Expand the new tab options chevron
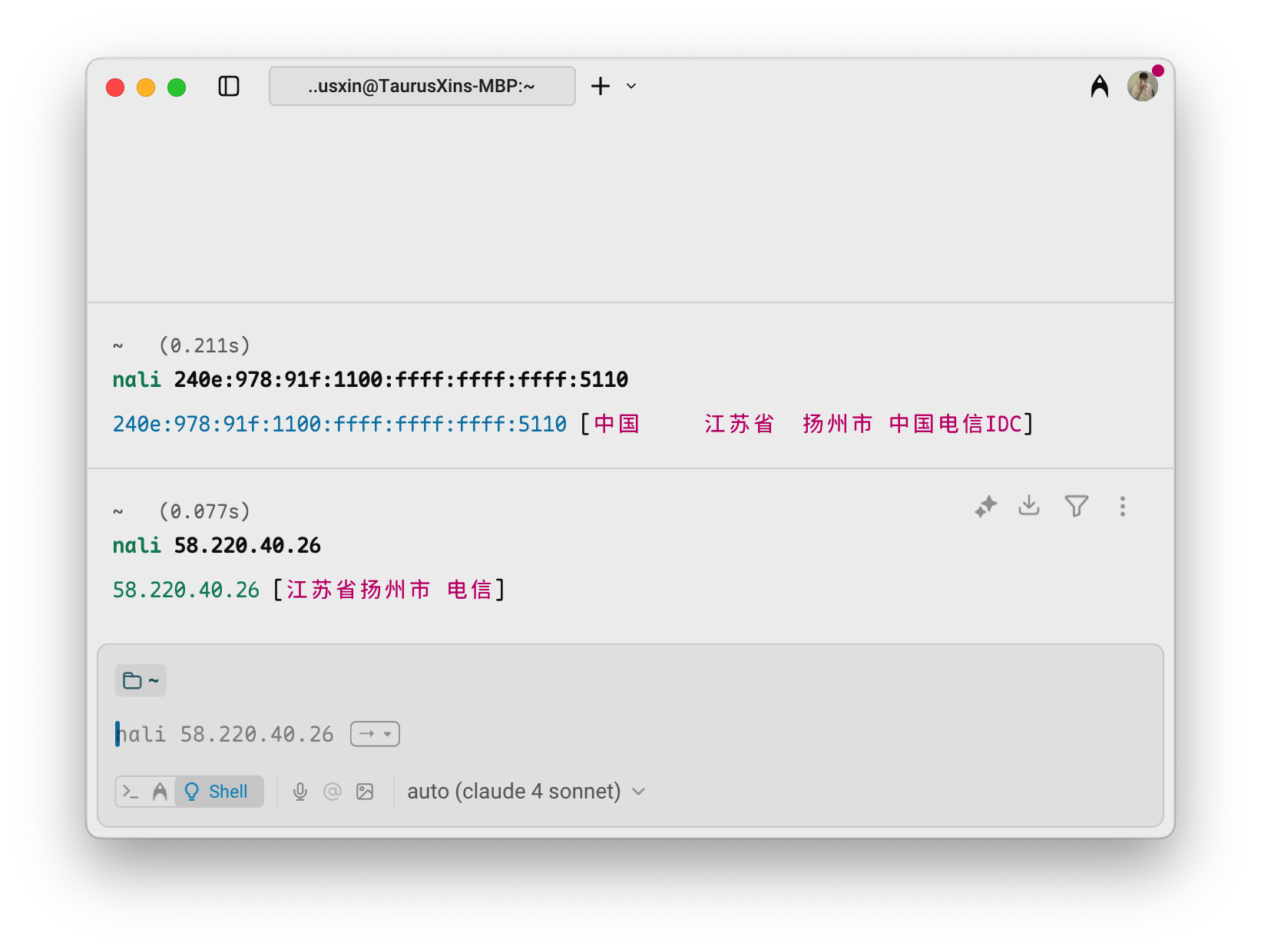 click(631, 86)
